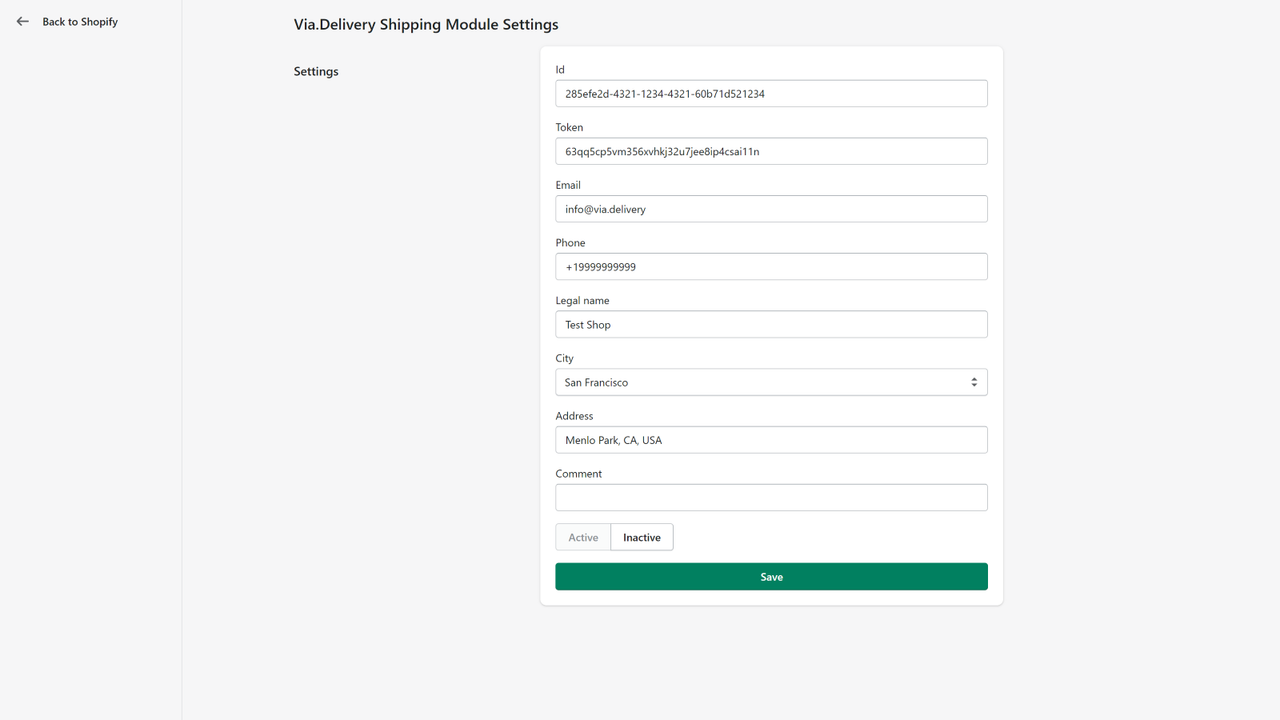1280x720 pixels.
Task: Click the Address label
Action: [x=574, y=416]
